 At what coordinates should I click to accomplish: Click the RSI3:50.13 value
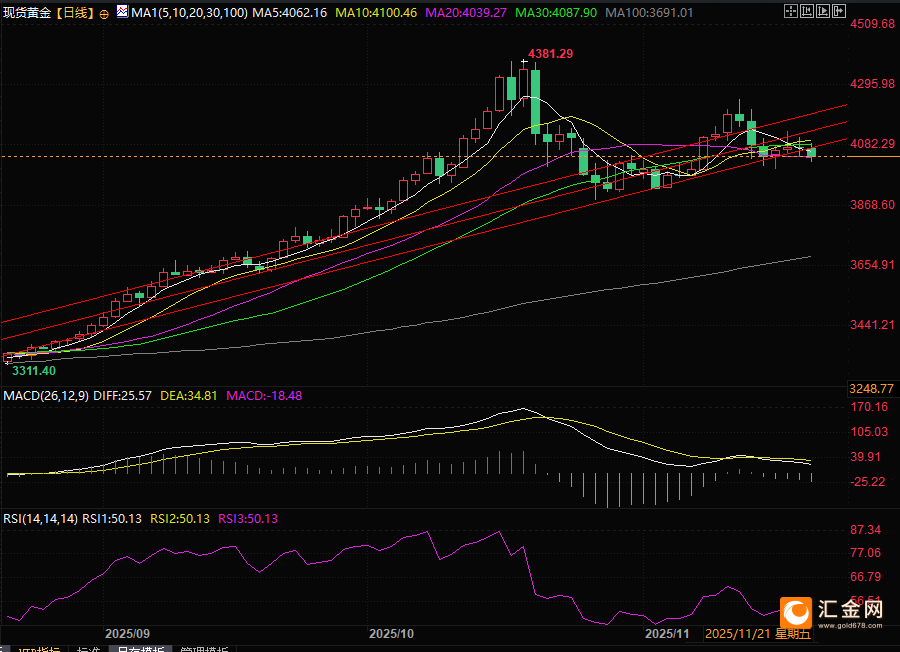click(x=248, y=519)
